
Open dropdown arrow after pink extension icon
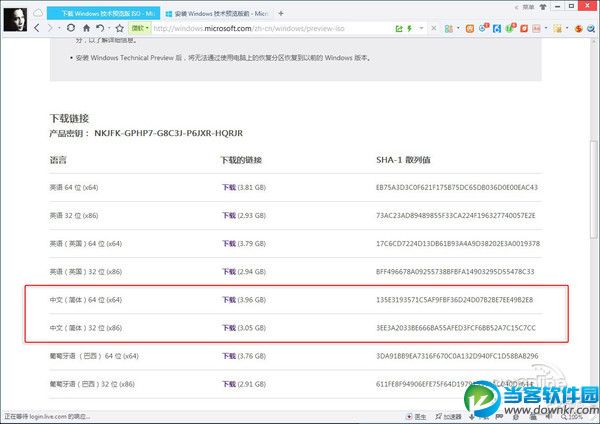(546, 28)
